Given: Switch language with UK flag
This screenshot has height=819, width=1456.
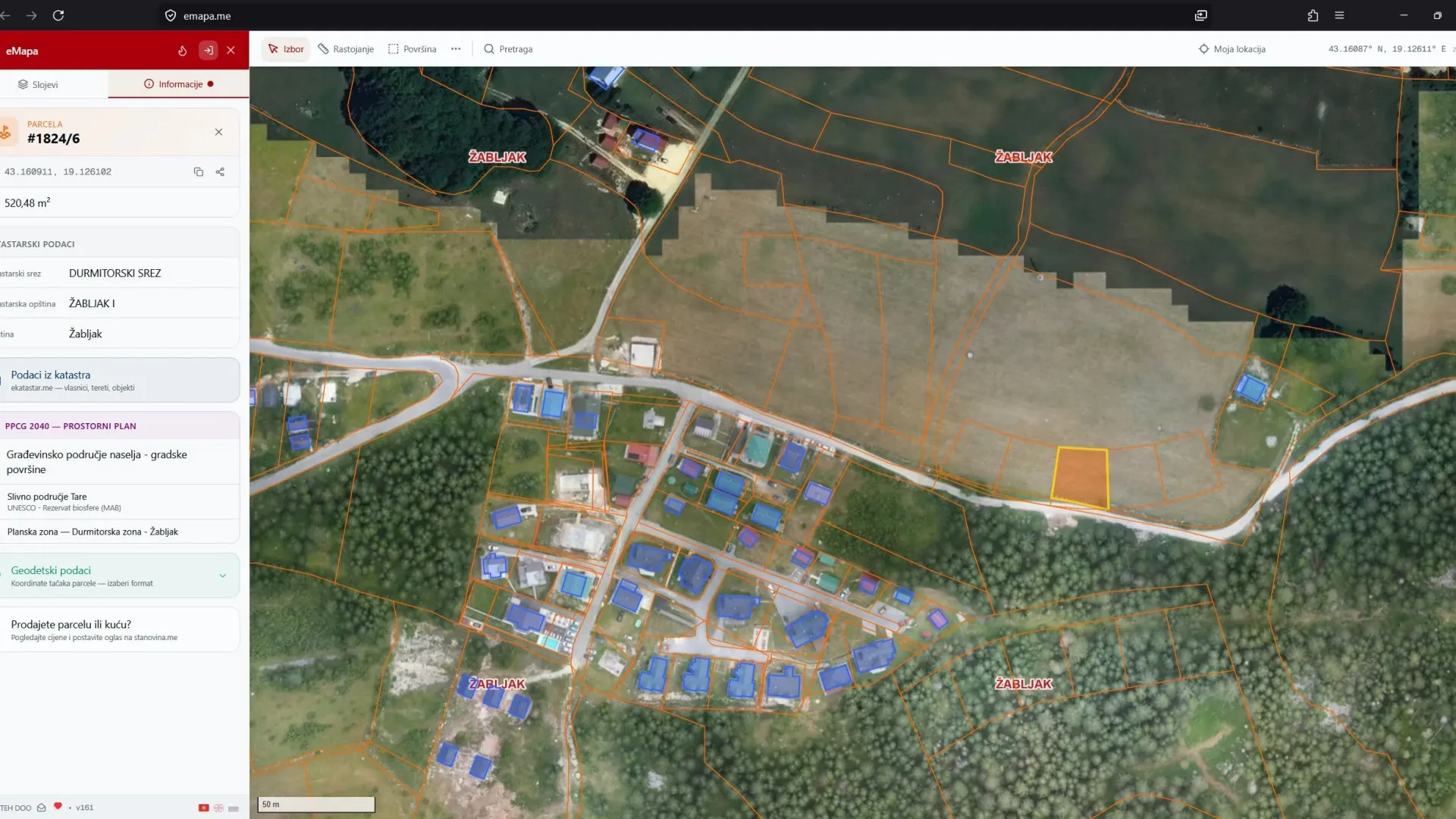Looking at the screenshot, I should pos(218,808).
